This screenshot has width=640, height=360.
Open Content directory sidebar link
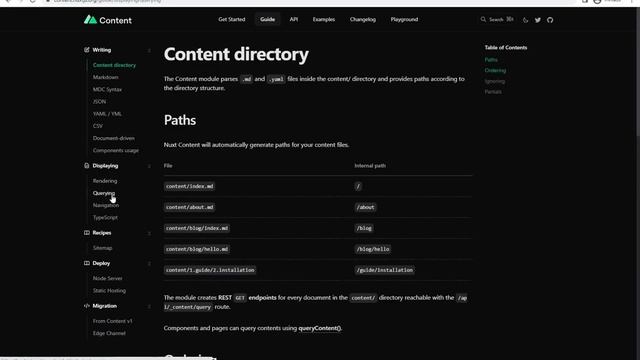[x=114, y=65]
